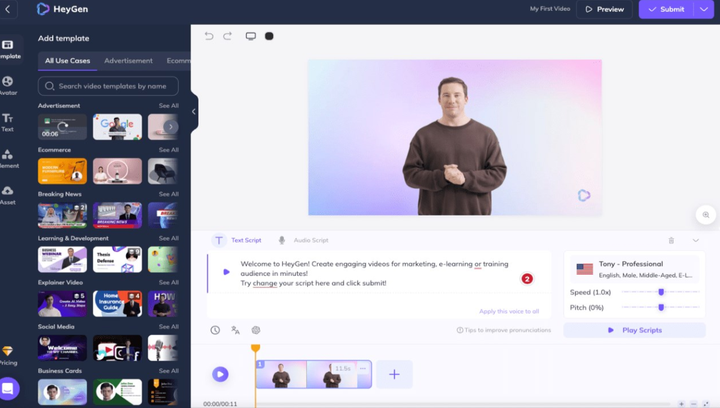The width and height of the screenshot is (720, 408).
Task: Choose the Google advertisement template
Action: [x=117, y=127]
